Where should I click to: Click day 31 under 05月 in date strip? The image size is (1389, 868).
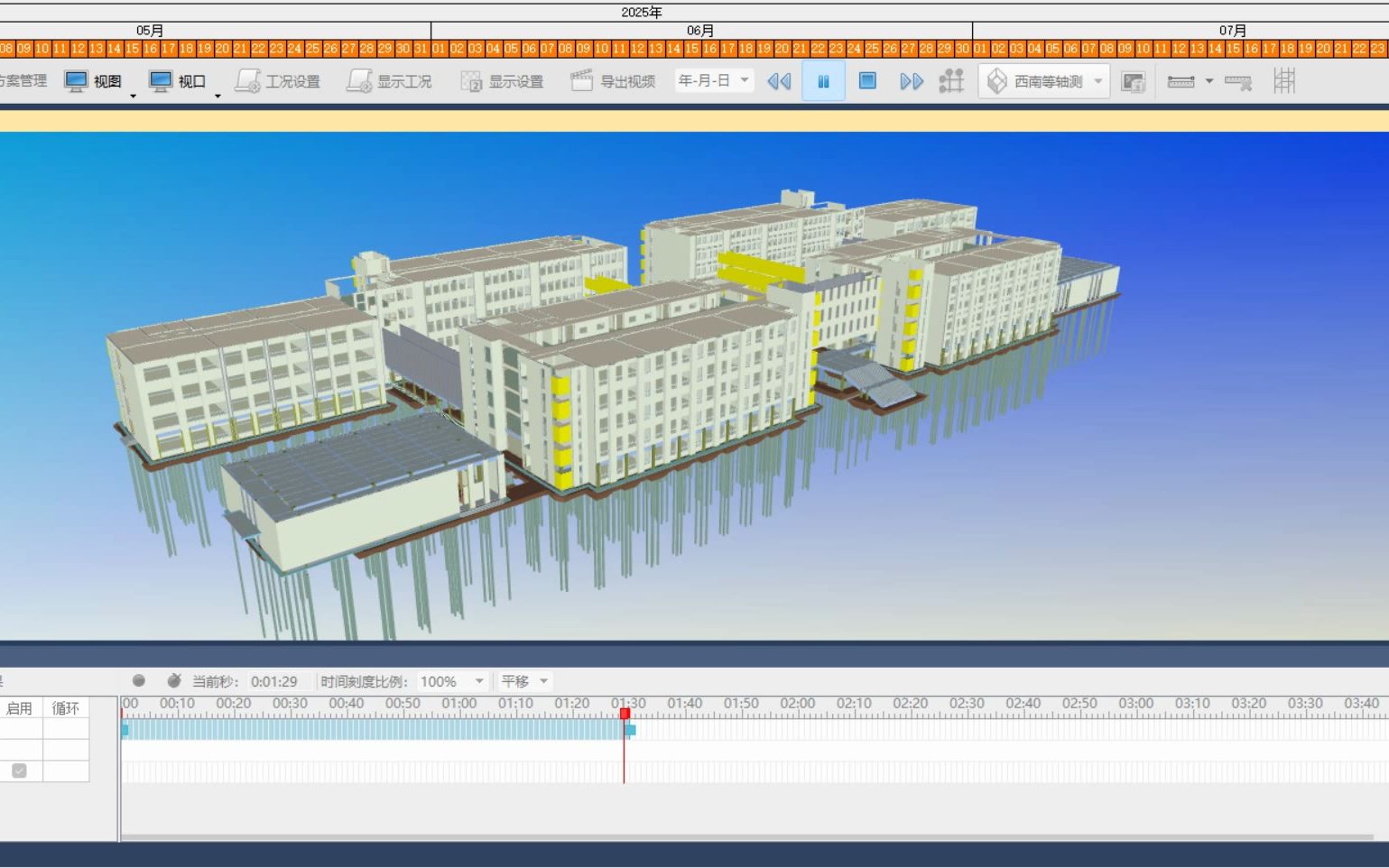pyautogui.click(x=421, y=49)
